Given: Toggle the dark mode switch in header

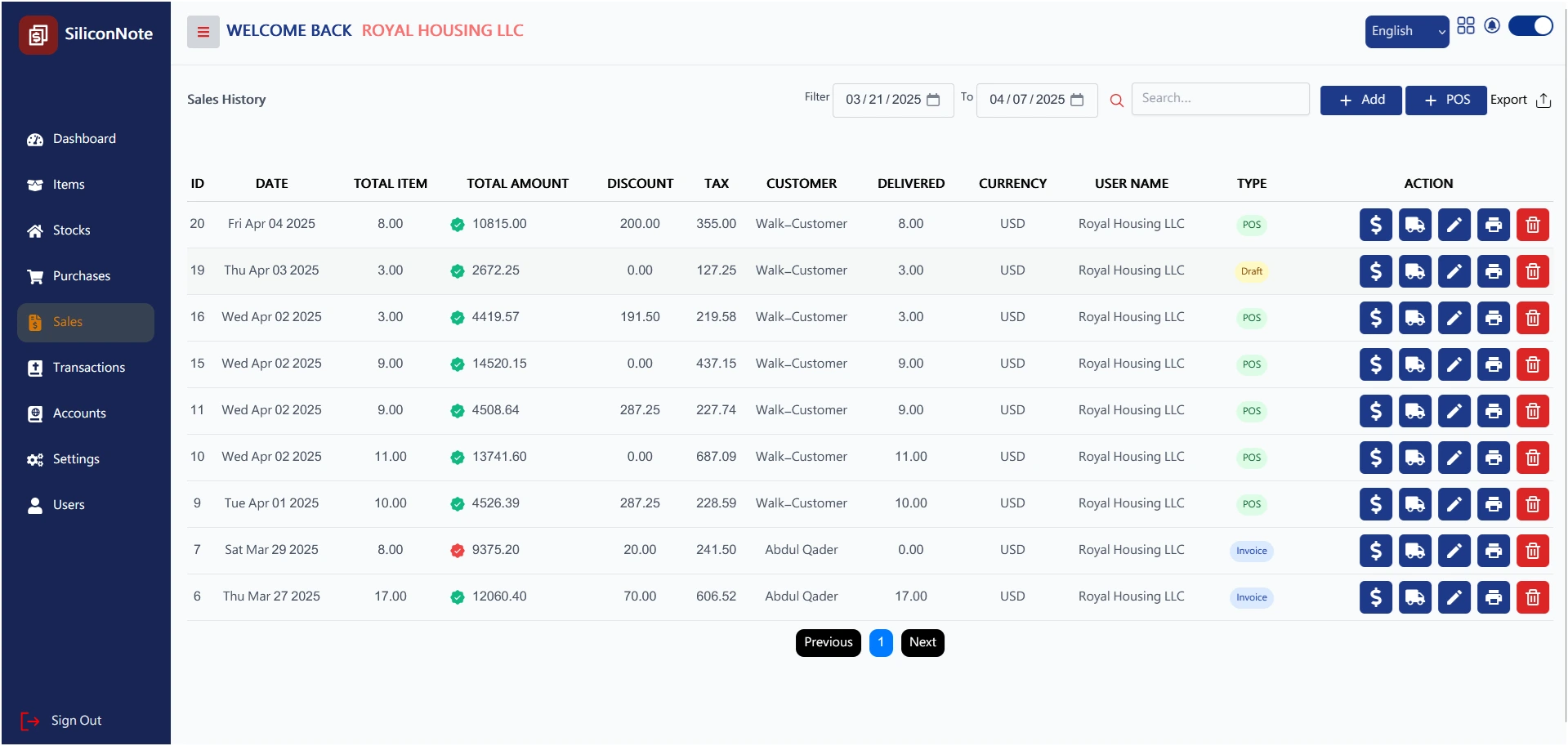Looking at the screenshot, I should tap(1530, 26).
